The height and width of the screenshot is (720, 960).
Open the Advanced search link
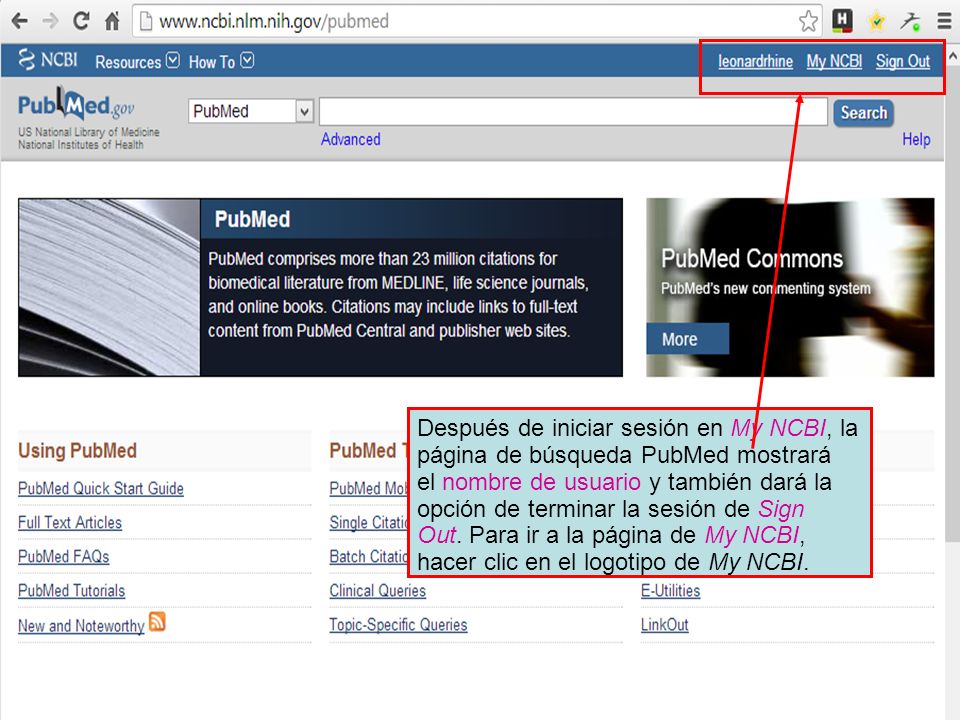pos(351,140)
